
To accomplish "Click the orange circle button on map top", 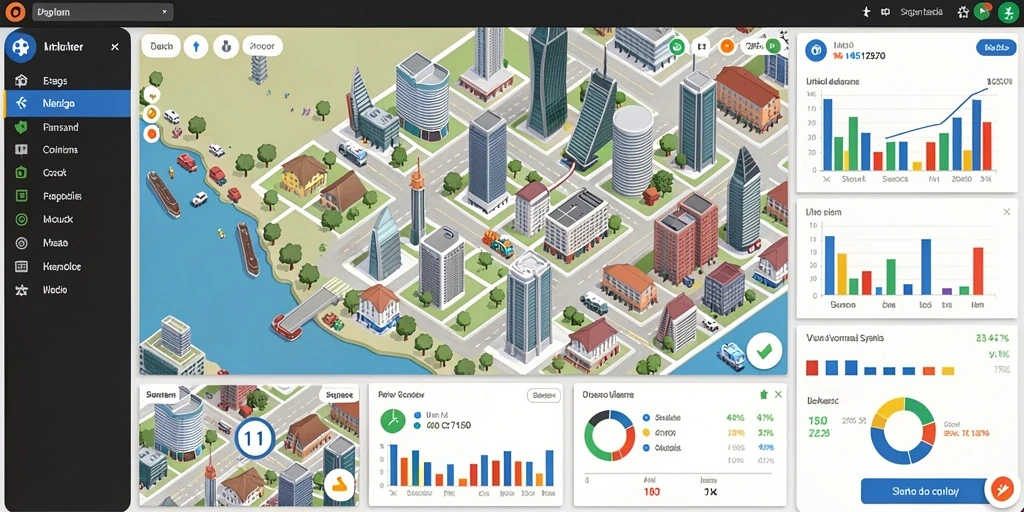I will [x=726, y=46].
